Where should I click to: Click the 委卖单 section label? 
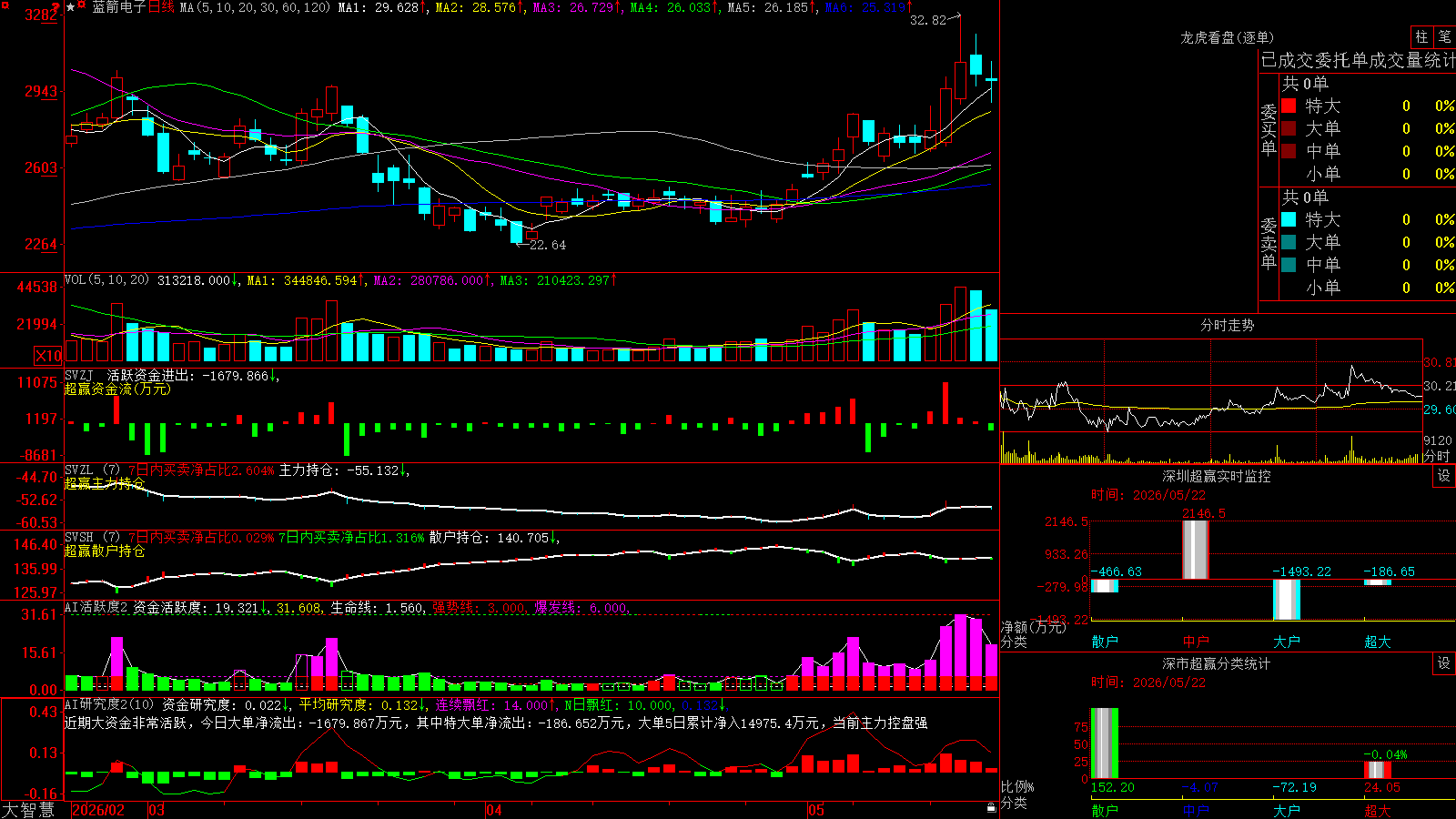click(x=1269, y=244)
